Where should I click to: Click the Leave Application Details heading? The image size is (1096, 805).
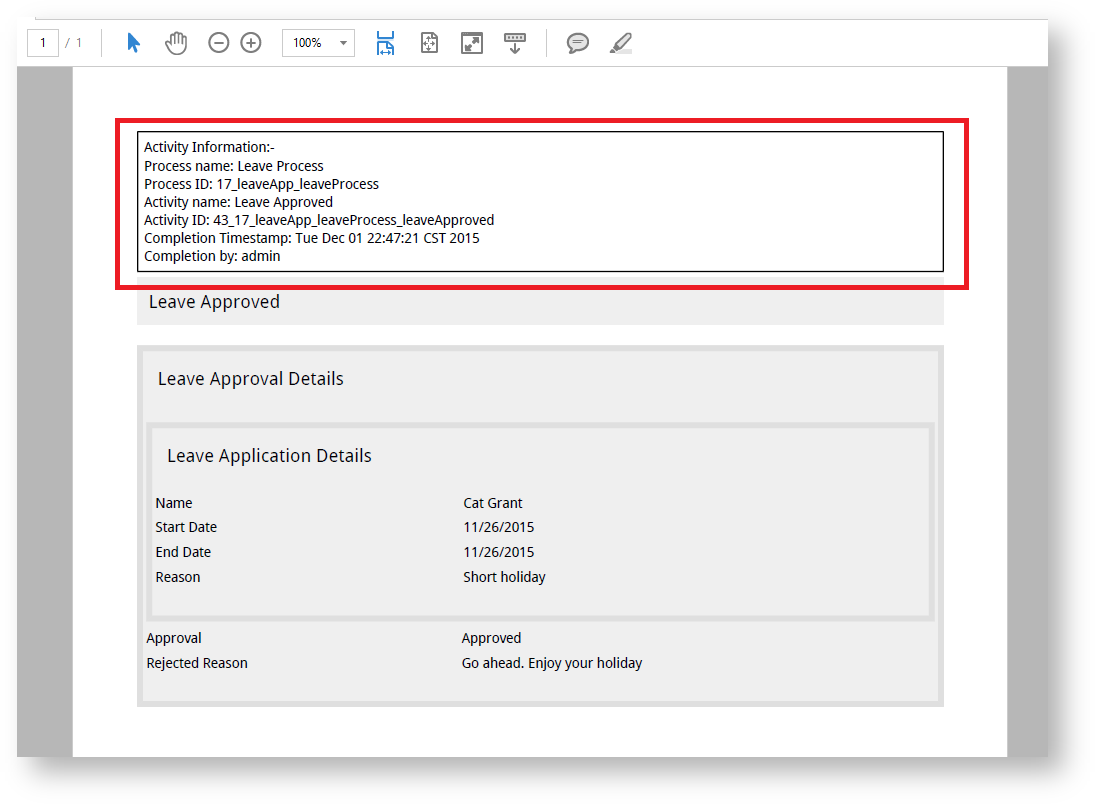(x=269, y=456)
